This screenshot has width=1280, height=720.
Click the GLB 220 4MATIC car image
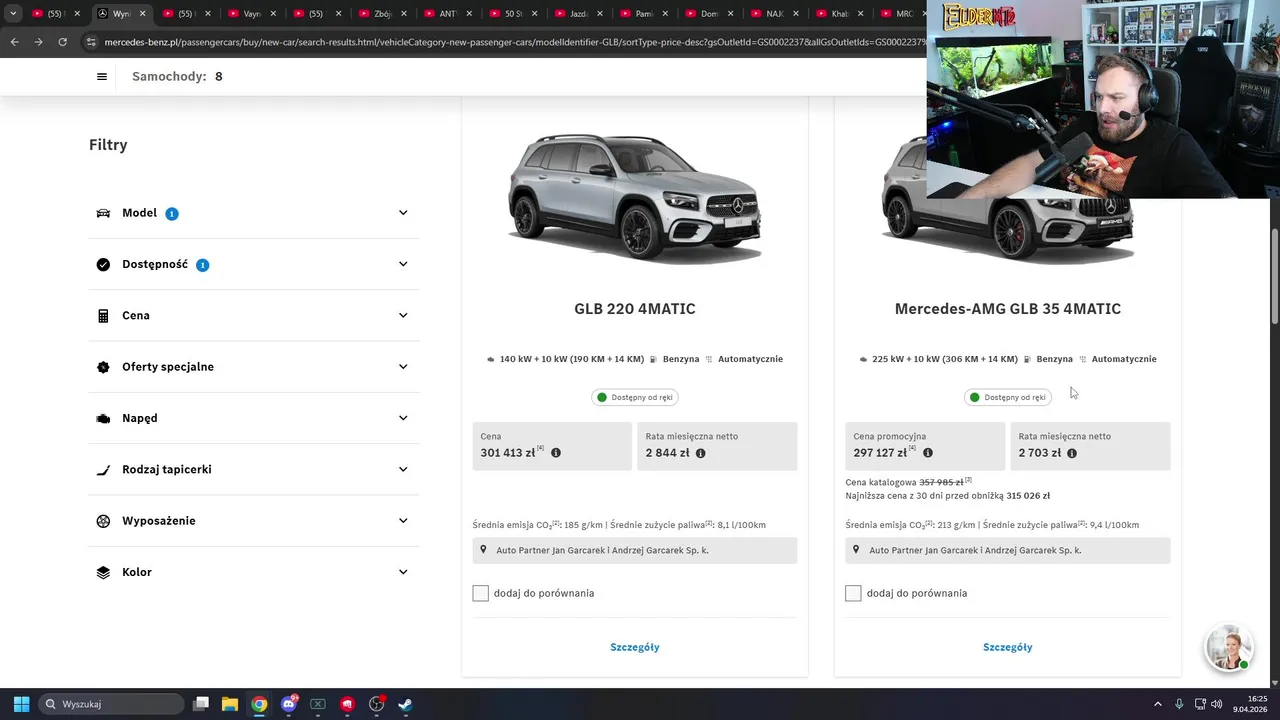(635, 198)
